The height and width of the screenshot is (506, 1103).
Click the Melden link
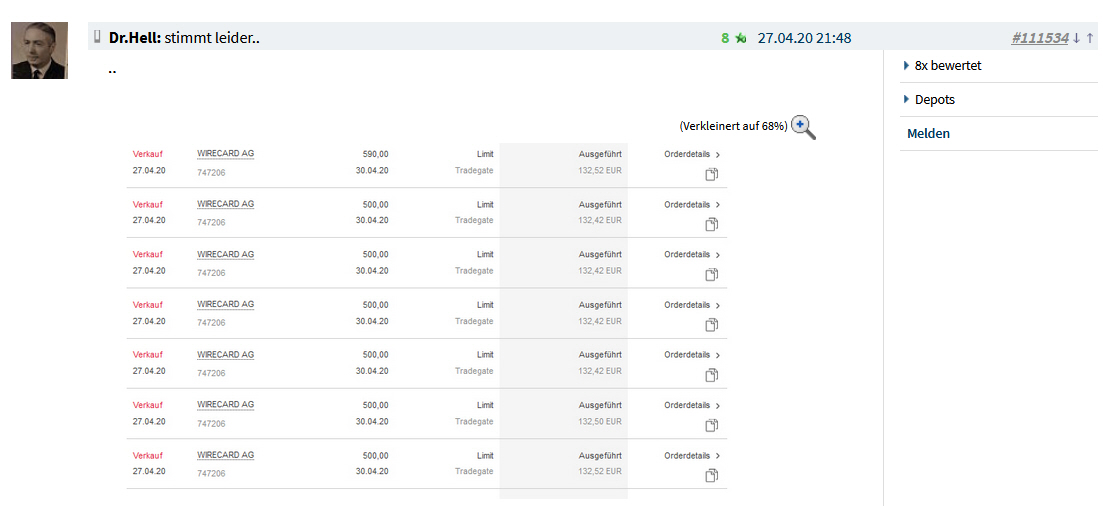[928, 133]
